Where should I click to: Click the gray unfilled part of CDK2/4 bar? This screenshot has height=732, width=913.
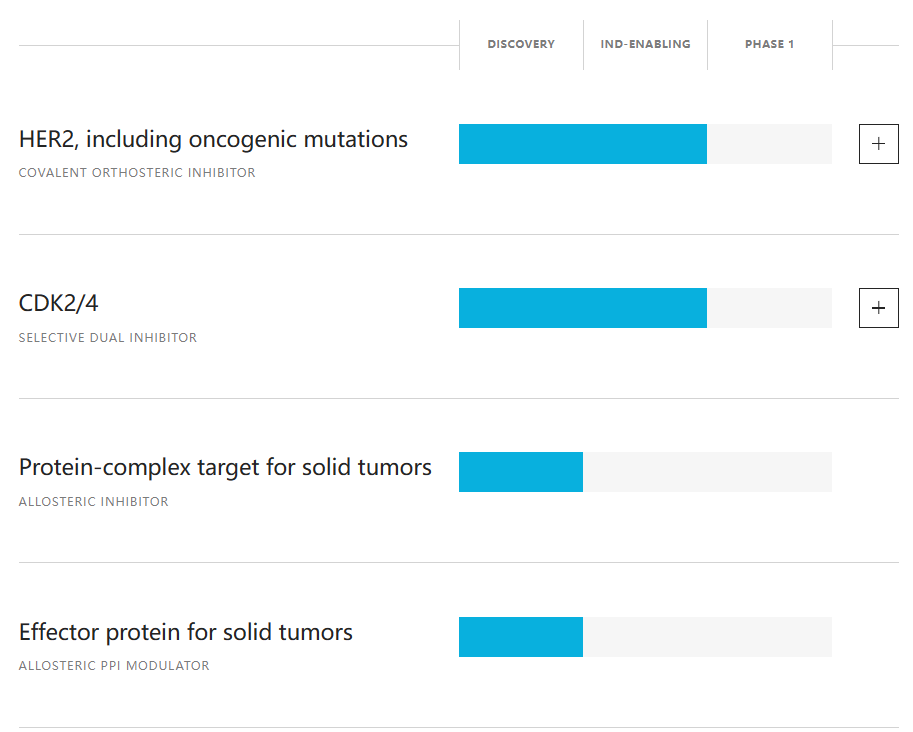pos(769,308)
